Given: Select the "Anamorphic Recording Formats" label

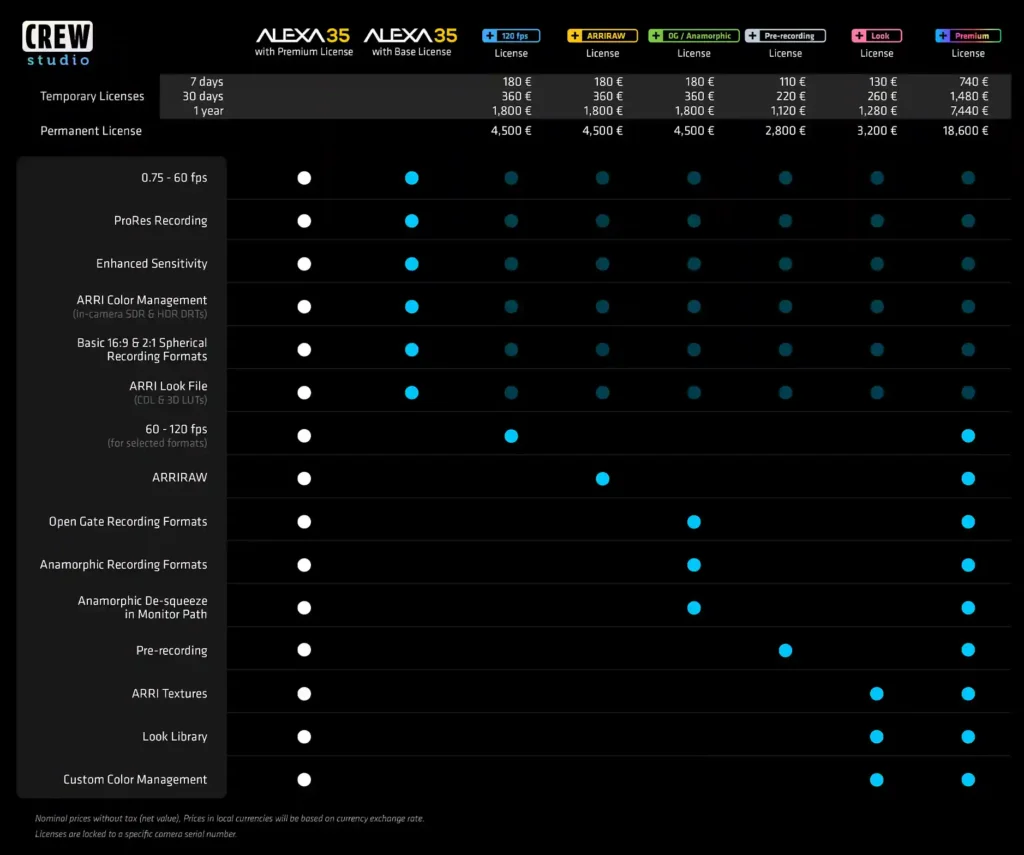Looking at the screenshot, I should pyautogui.click(x=123, y=564).
